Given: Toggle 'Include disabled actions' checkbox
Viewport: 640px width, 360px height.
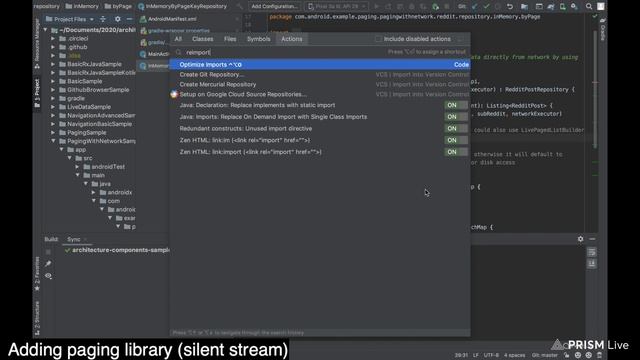Looking at the screenshot, I should pos(378,39).
